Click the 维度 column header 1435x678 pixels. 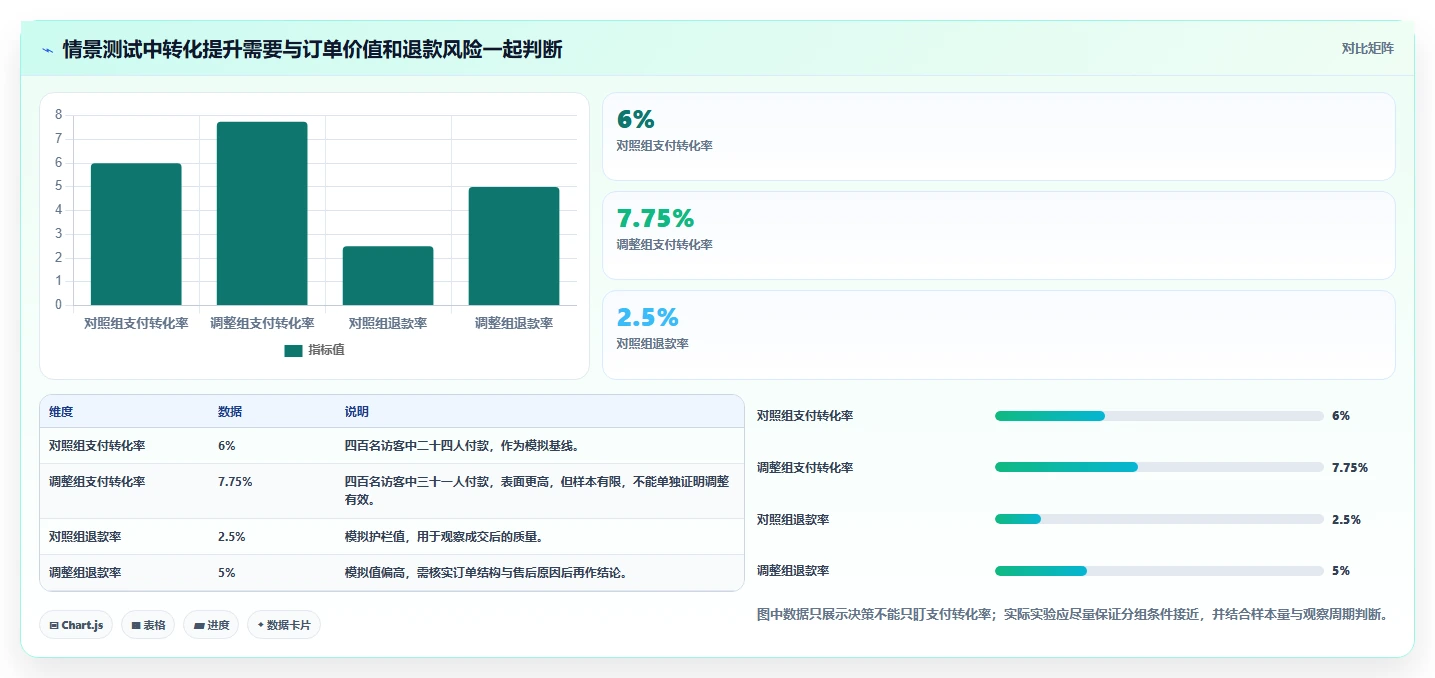(x=61, y=412)
